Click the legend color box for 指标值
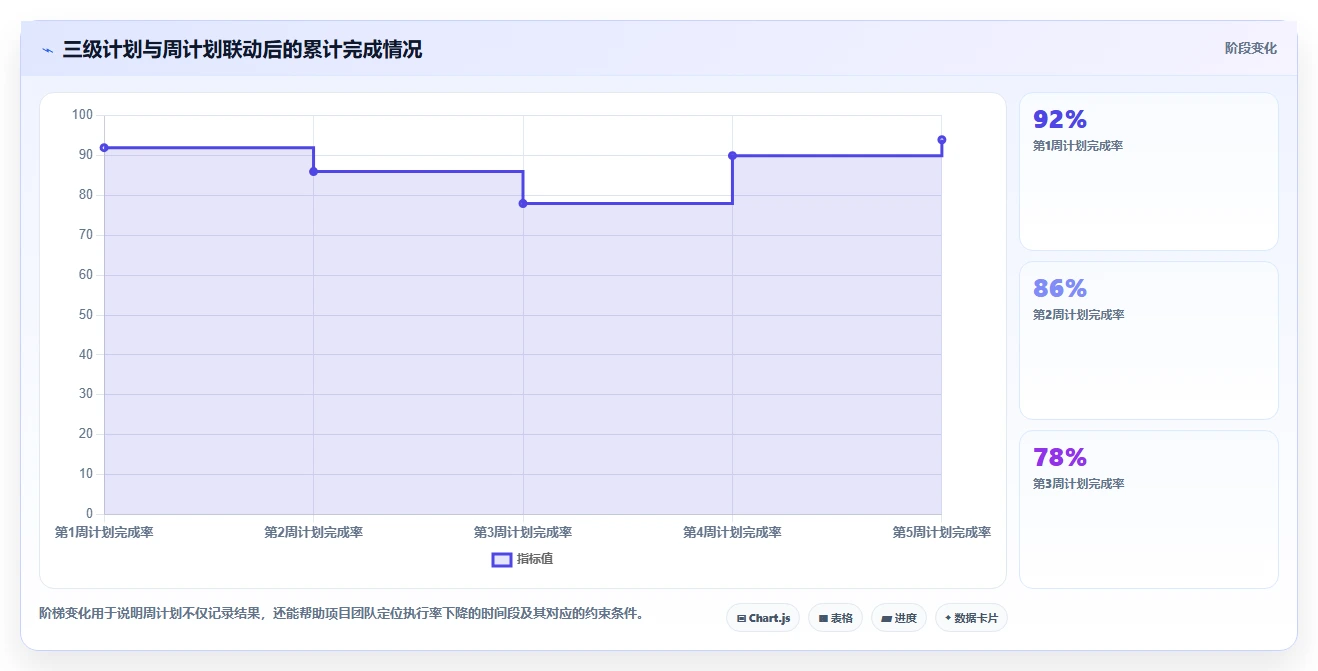This screenshot has width=1318, height=671. pos(502,559)
